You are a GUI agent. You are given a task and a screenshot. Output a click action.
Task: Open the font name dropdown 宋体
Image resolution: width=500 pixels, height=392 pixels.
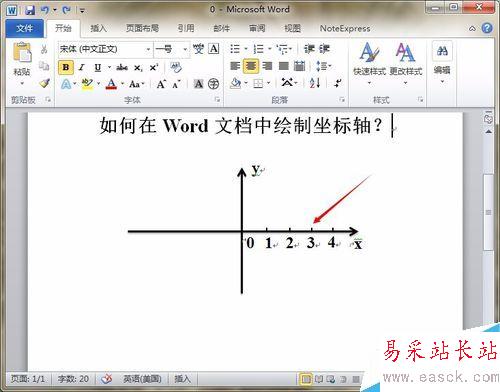(148, 49)
